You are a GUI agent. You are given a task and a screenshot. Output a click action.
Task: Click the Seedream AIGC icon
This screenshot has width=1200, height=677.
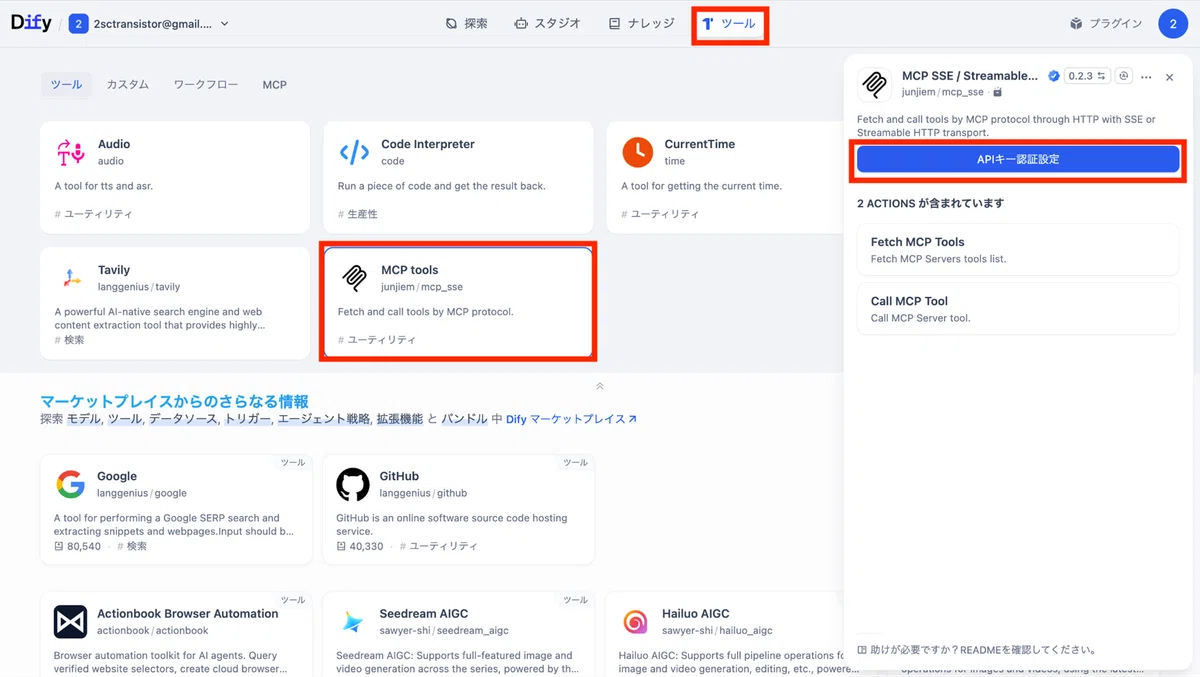(353, 622)
